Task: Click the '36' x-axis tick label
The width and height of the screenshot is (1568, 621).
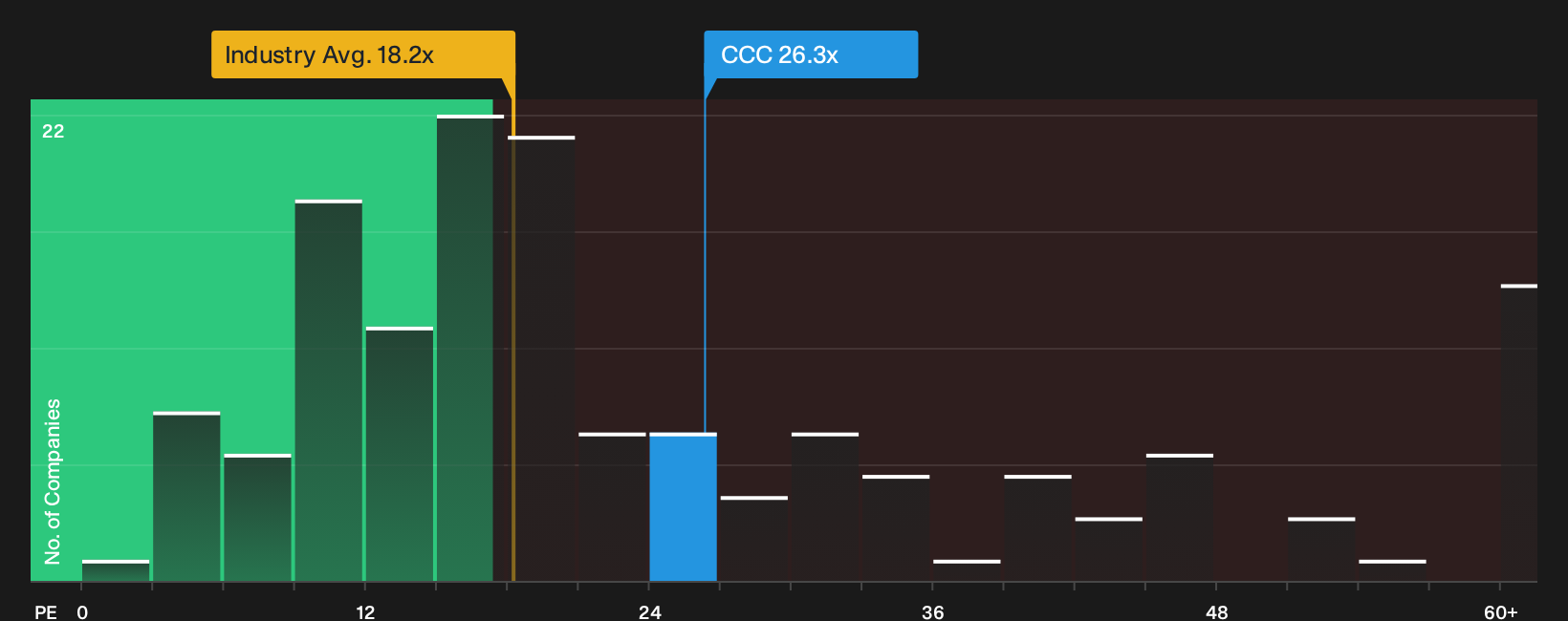Action: (x=933, y=612)
